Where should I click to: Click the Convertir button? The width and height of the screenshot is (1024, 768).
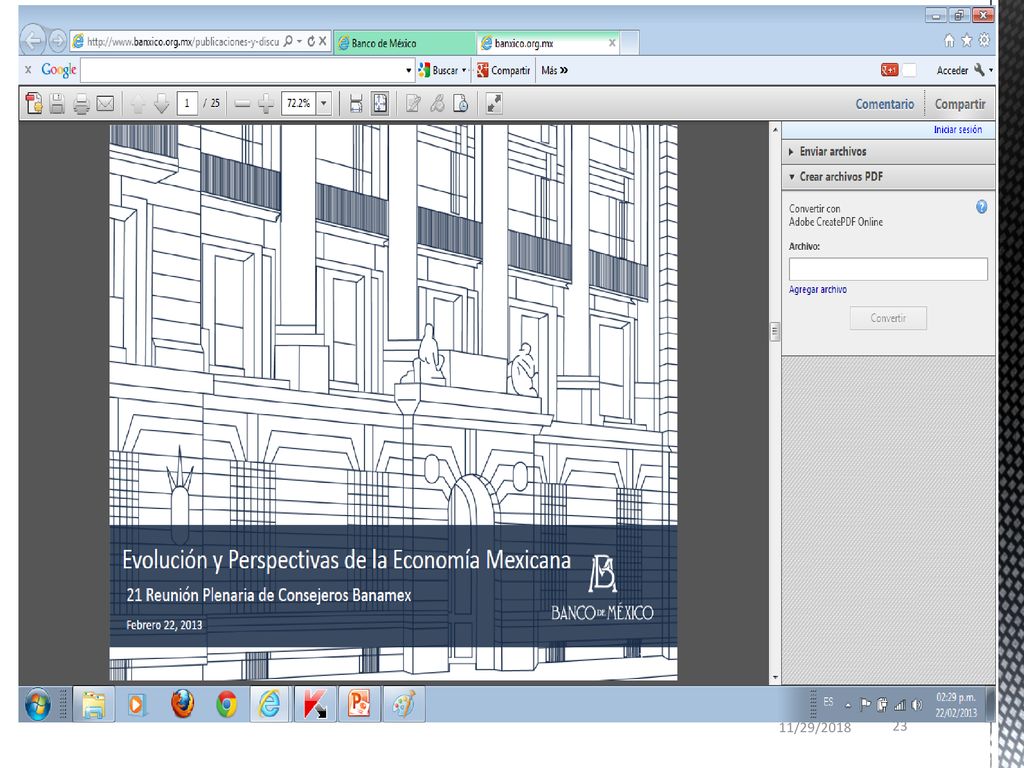888,318
